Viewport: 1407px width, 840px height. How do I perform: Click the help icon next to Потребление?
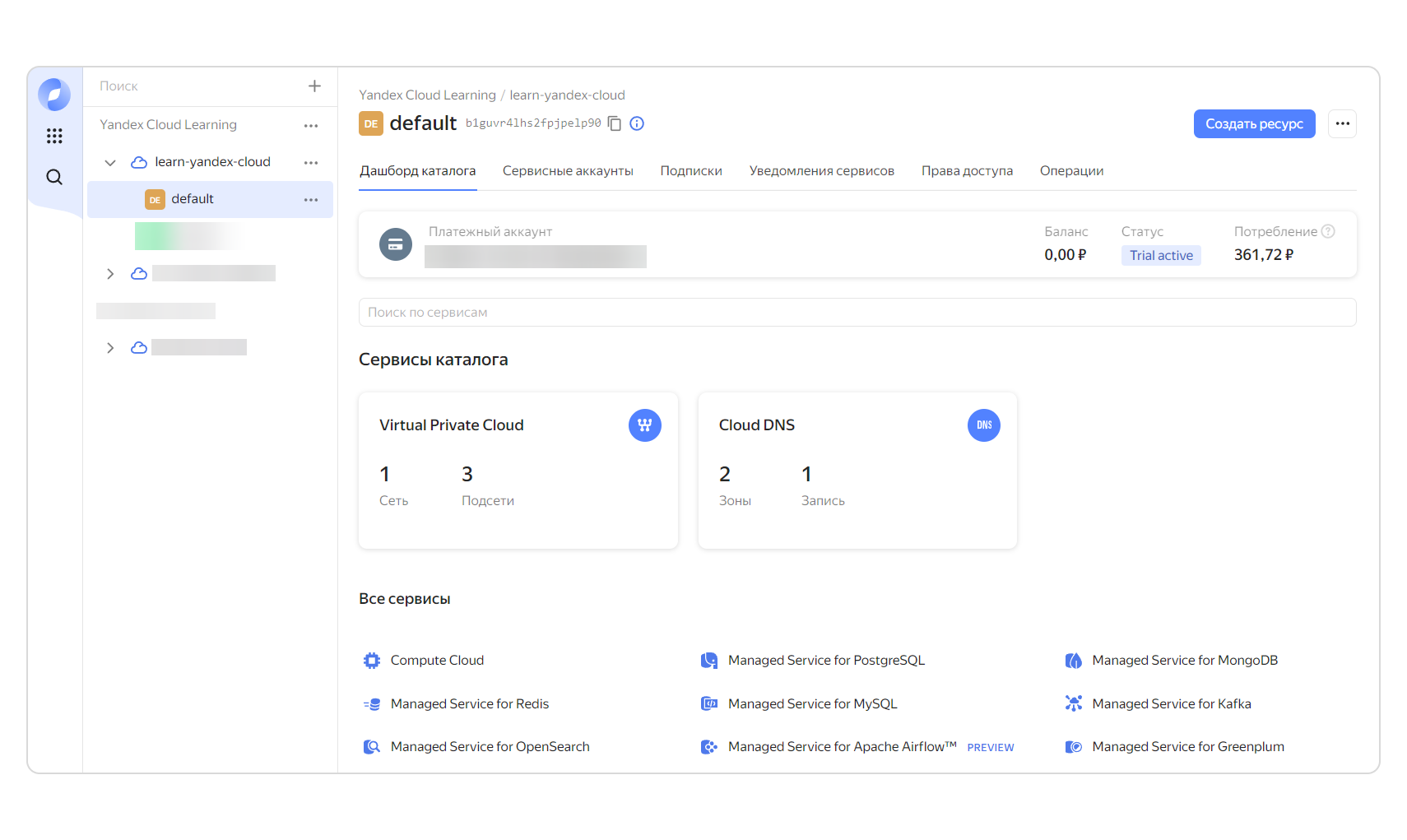1328,231
